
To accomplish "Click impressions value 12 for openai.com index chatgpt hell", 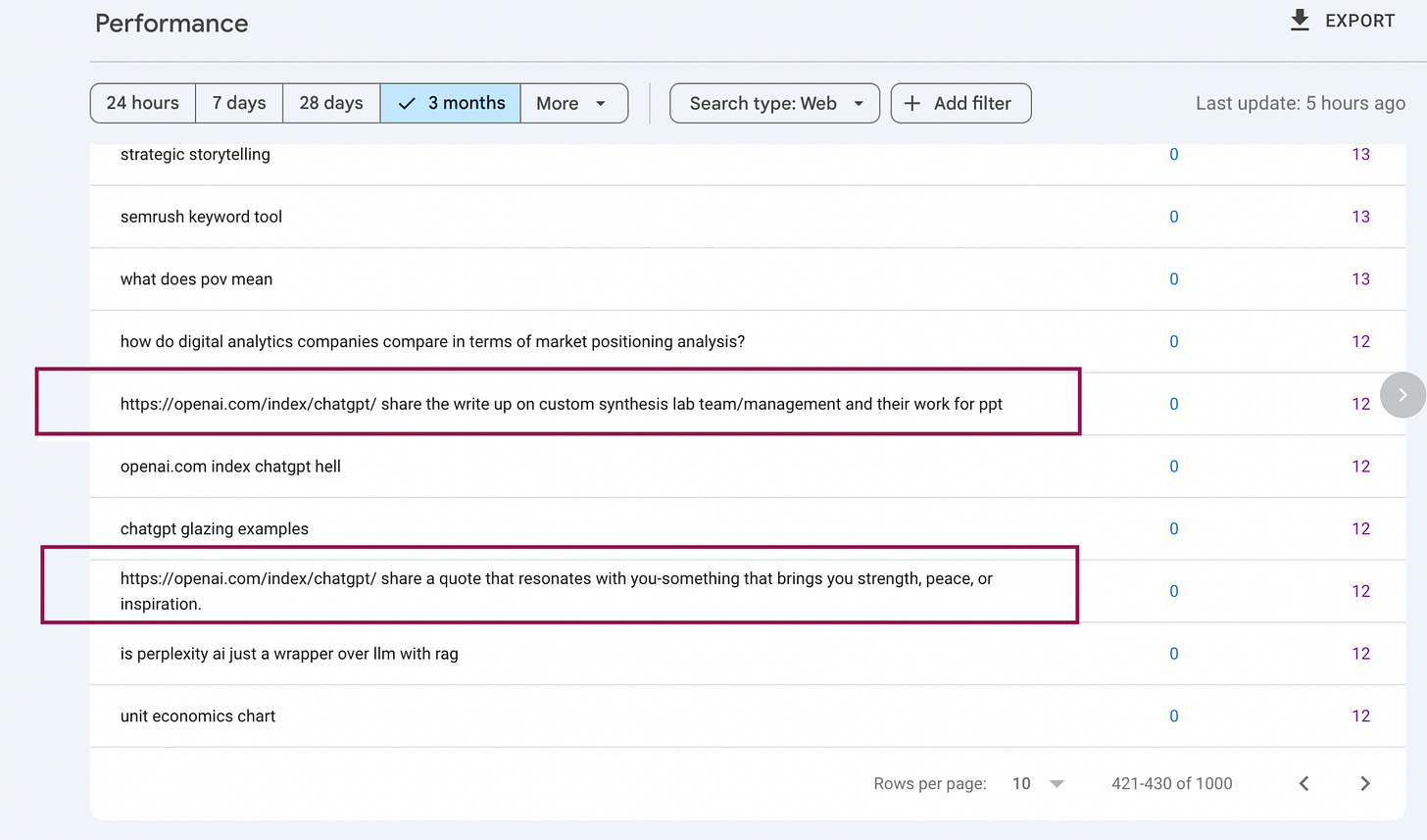I will tap(1360, 467).
